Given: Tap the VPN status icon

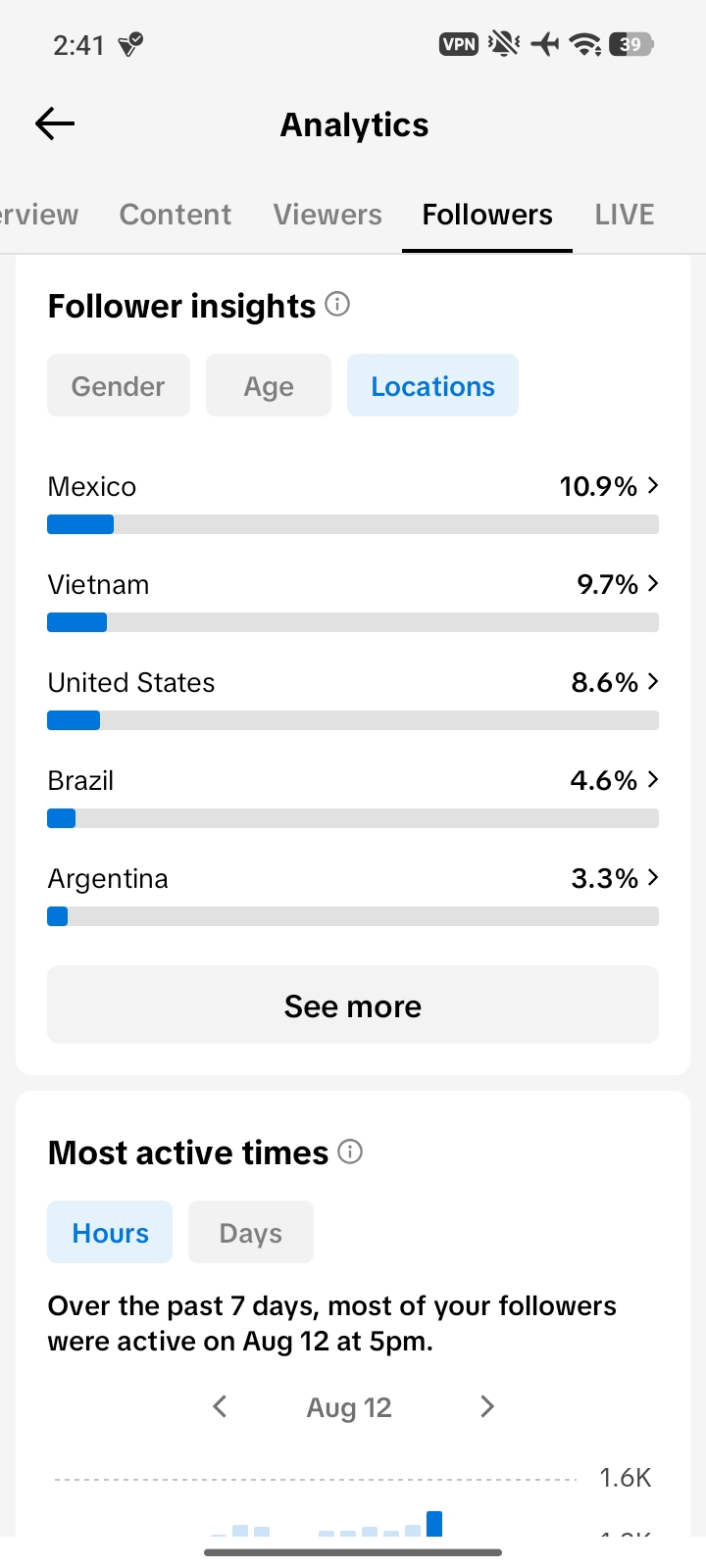Looking at the screenshot, I should click(x=459, y=44).
